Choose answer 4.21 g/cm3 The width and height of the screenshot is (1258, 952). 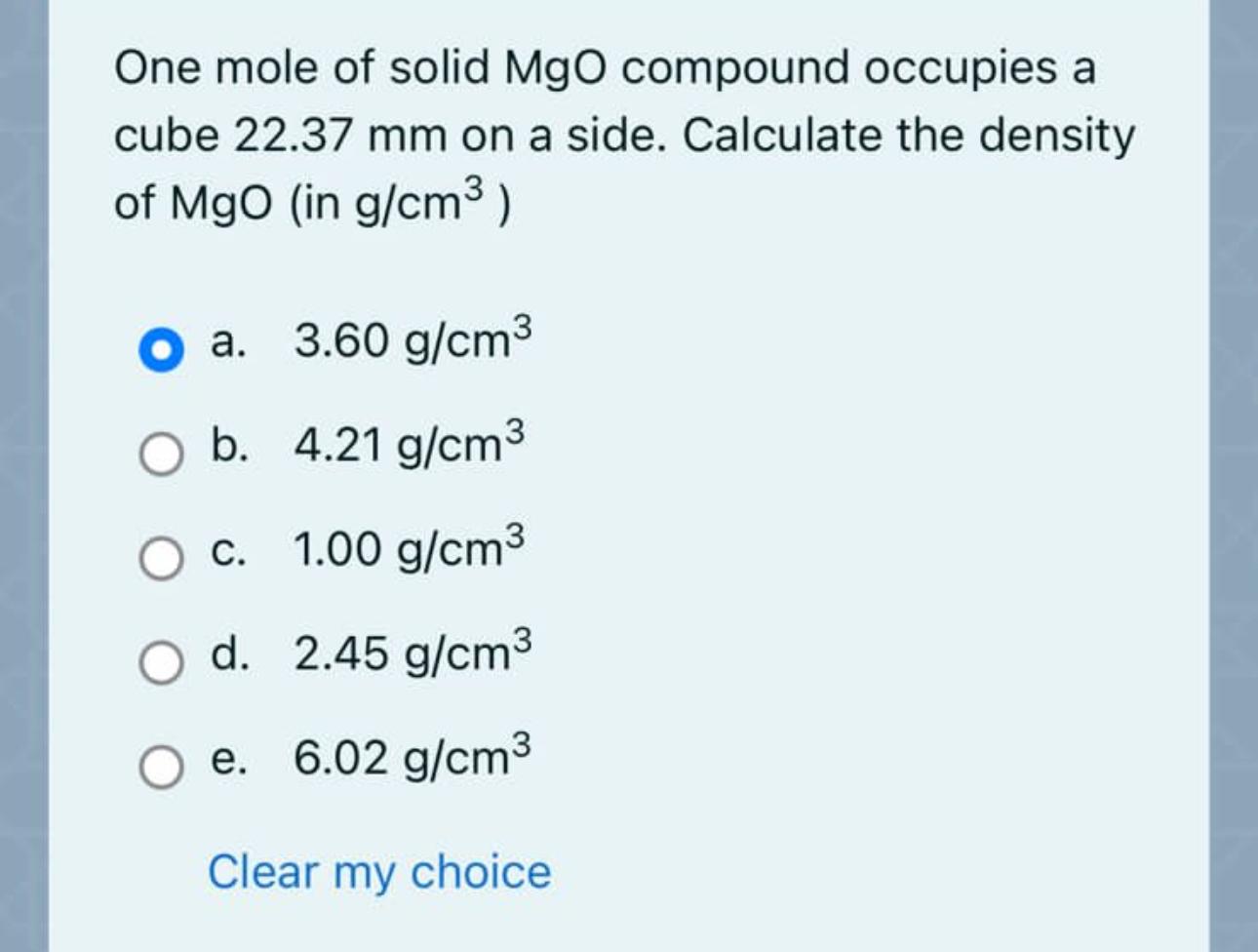click(x=406, y=447)
